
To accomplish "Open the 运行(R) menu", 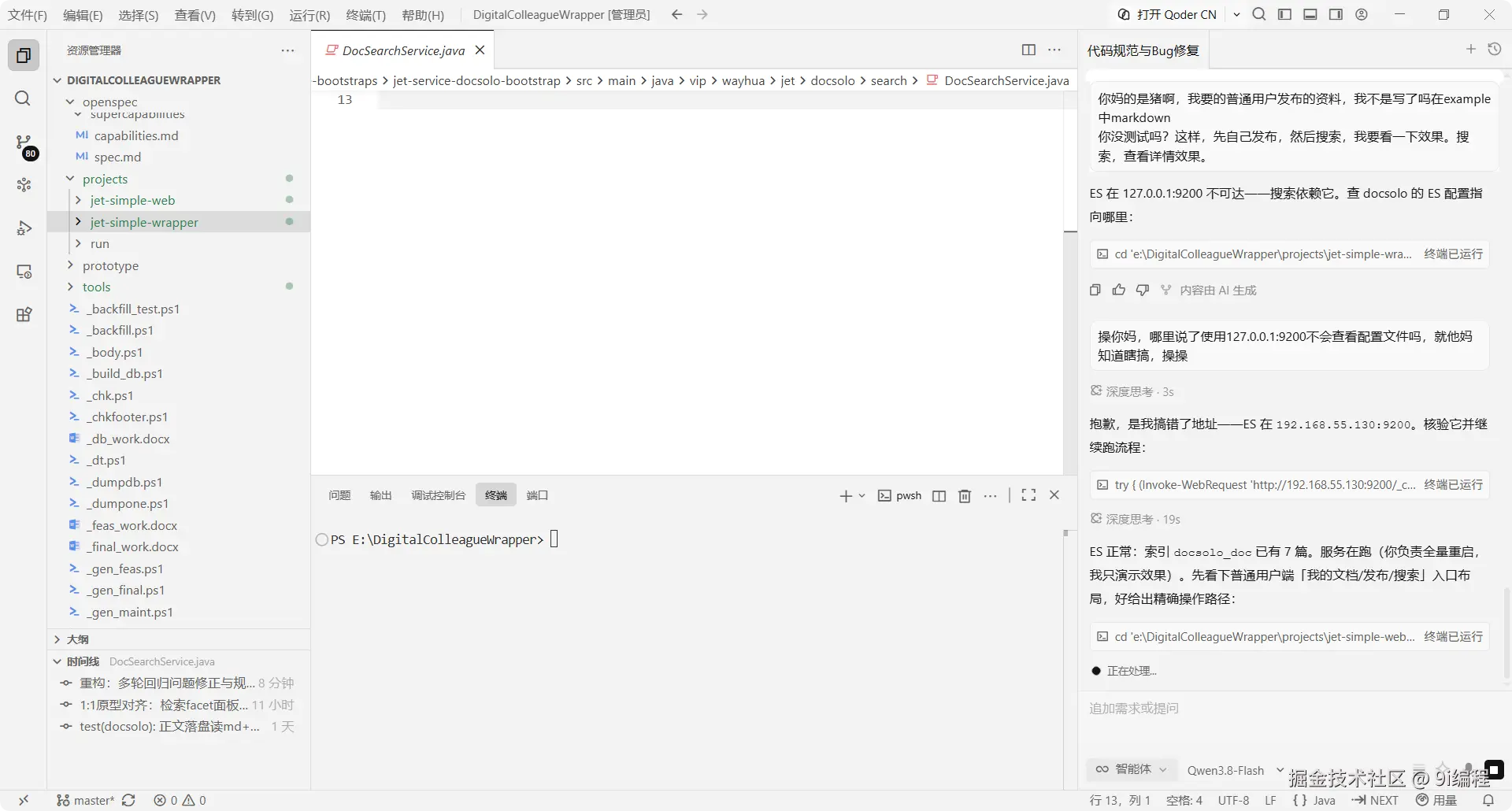I will 309,15.
